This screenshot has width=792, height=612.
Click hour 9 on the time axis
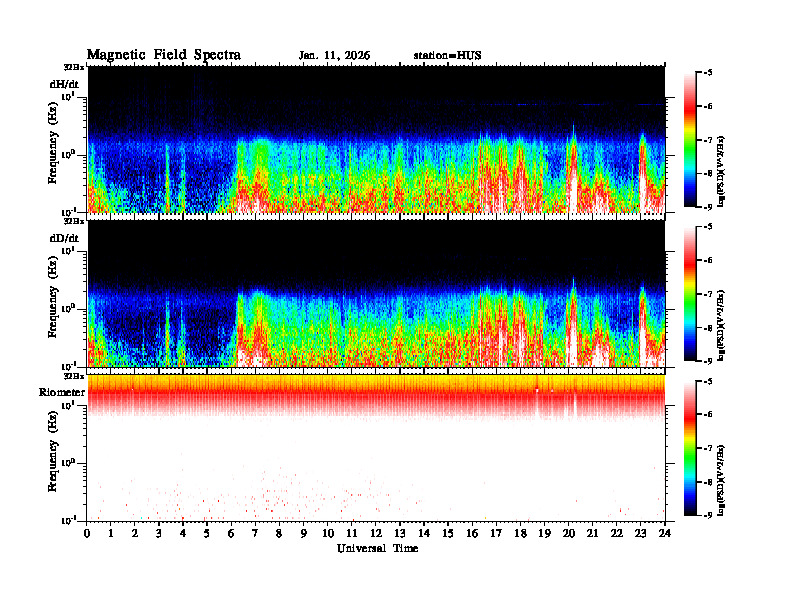304,533
